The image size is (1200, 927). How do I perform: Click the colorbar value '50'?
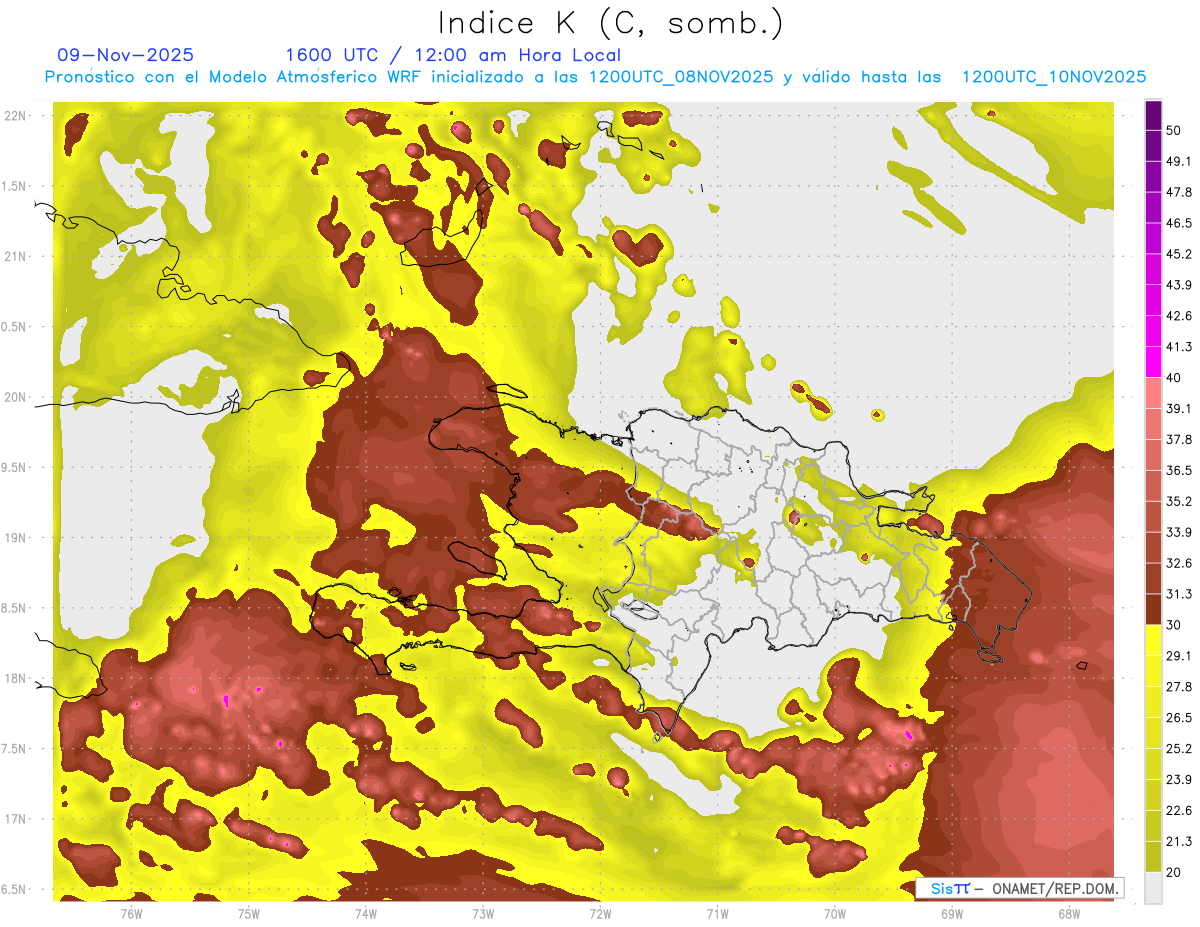[x=1174, y=130]
